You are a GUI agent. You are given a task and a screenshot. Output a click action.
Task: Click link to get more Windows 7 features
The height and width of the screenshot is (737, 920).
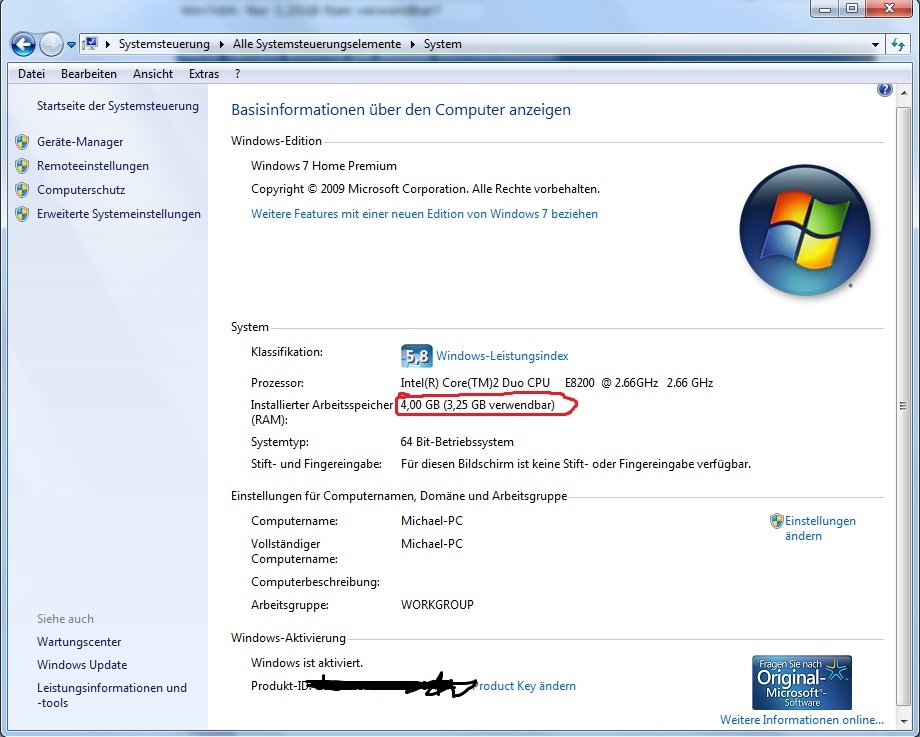pyautogui.click(x=424, y=214)
